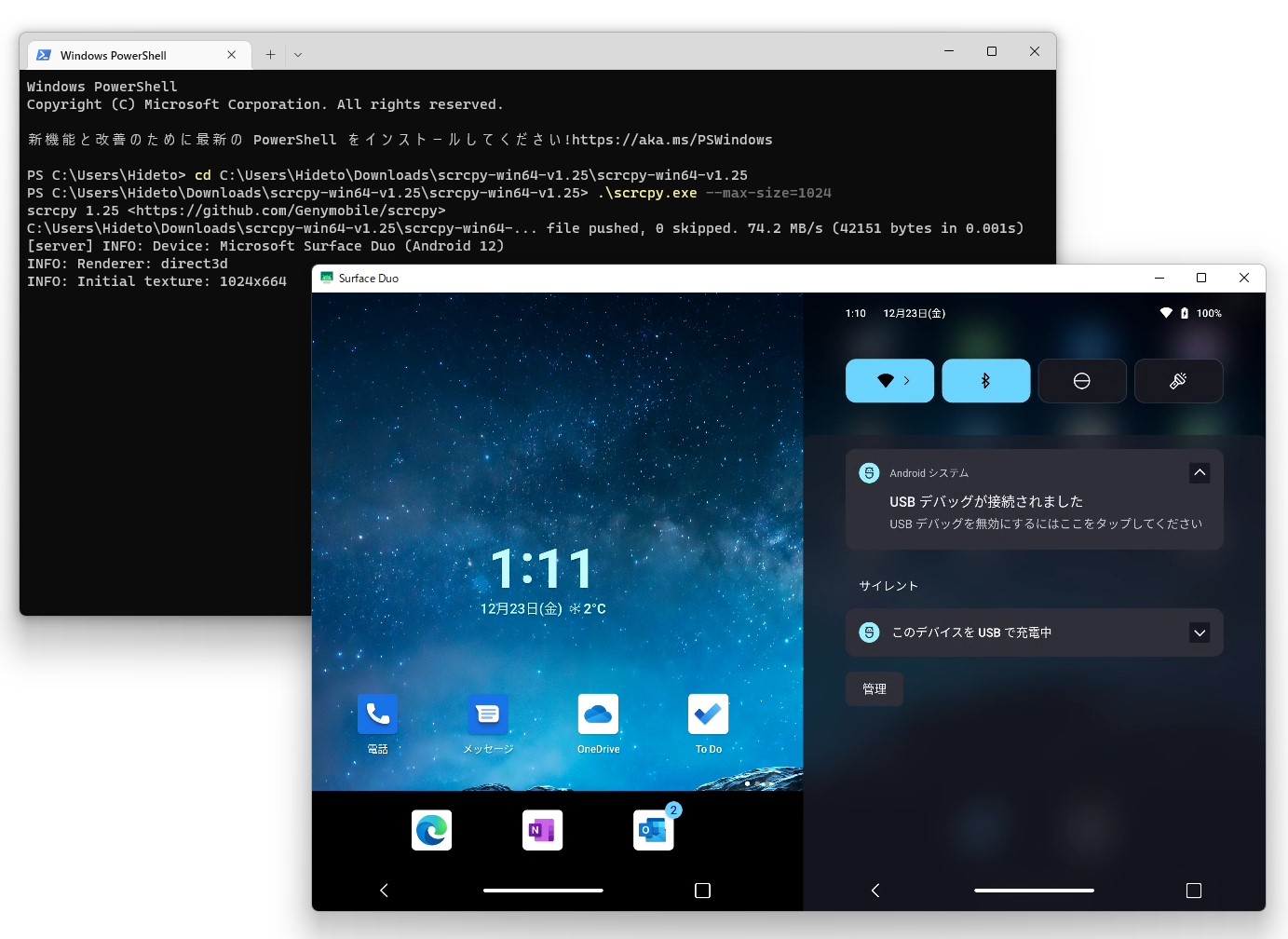Launch Microsoft Edge from the dock
This screenshot has height=939, width=1288.
pos(431,830)
